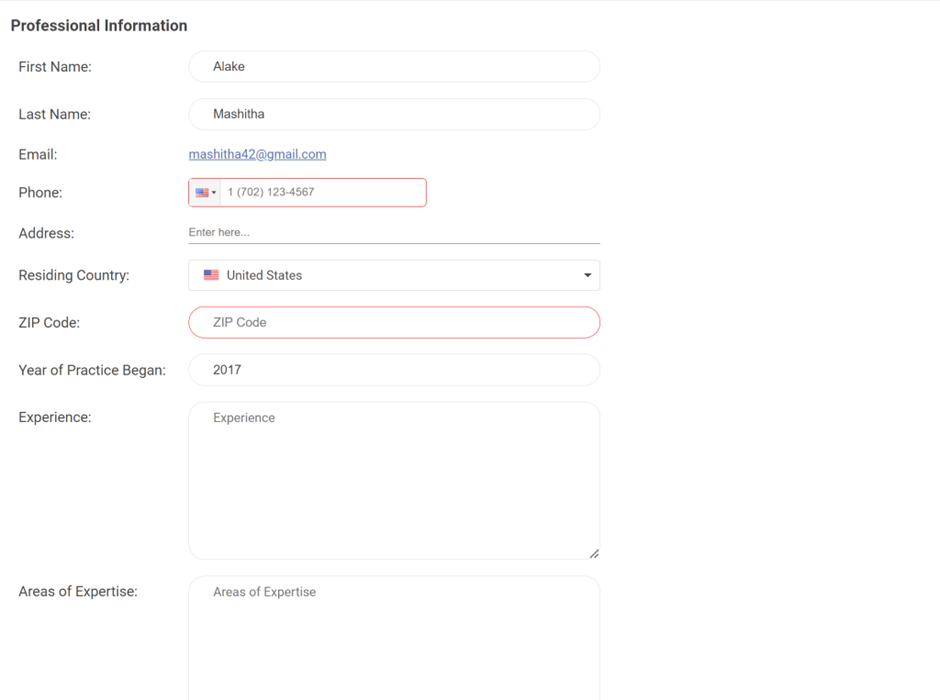The height and width of the screenshot is (700, 940).
Task: Click inside the Experience text area
Action: (394, 470)
